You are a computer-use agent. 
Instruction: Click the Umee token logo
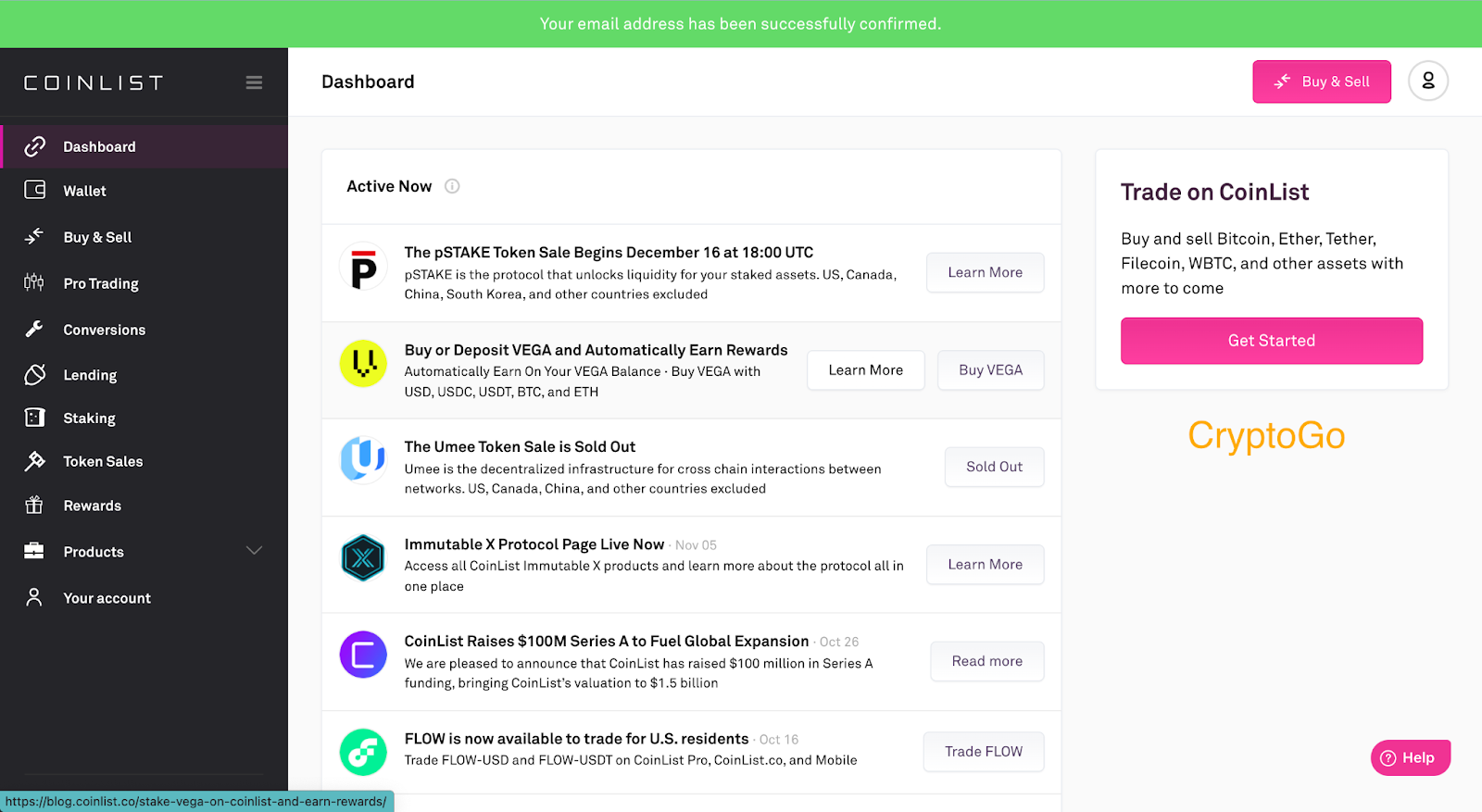click(363, 459)
